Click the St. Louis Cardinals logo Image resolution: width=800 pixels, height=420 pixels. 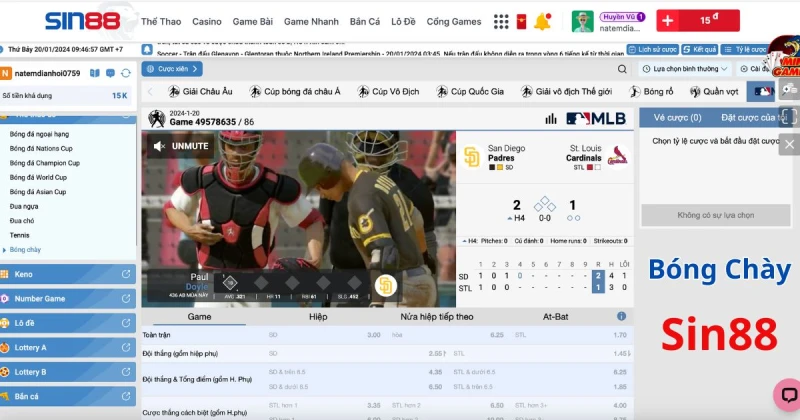pos(618,157)
